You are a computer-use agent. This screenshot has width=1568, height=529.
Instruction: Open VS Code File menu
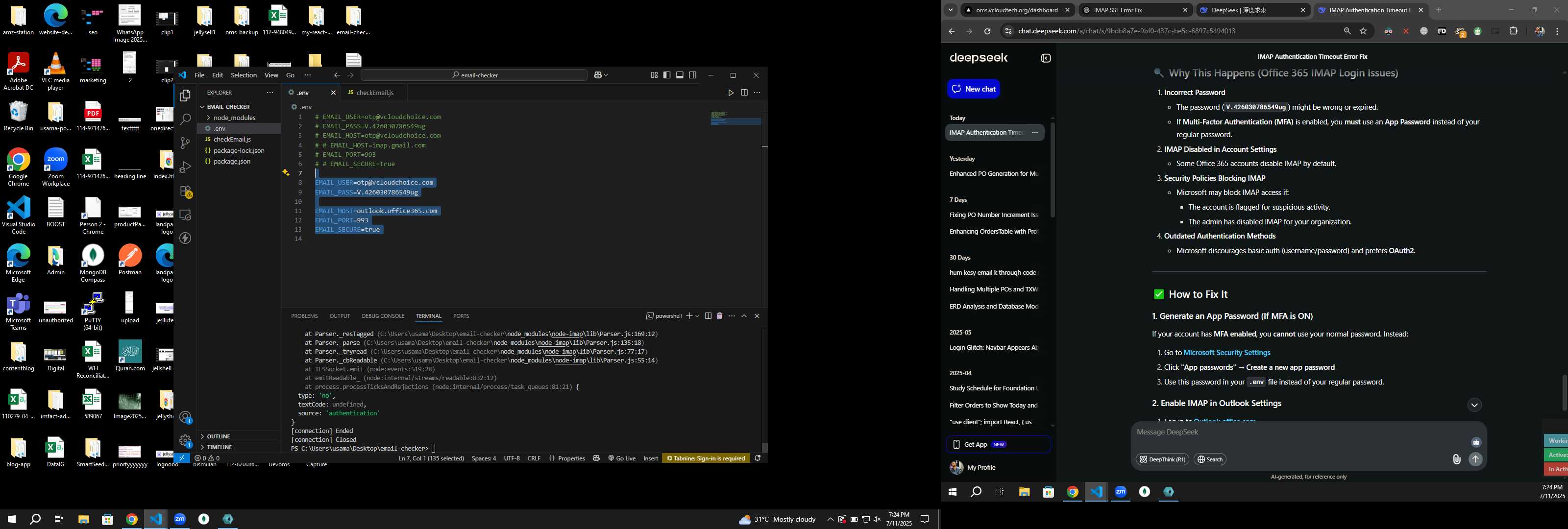[x=199, y=75]
